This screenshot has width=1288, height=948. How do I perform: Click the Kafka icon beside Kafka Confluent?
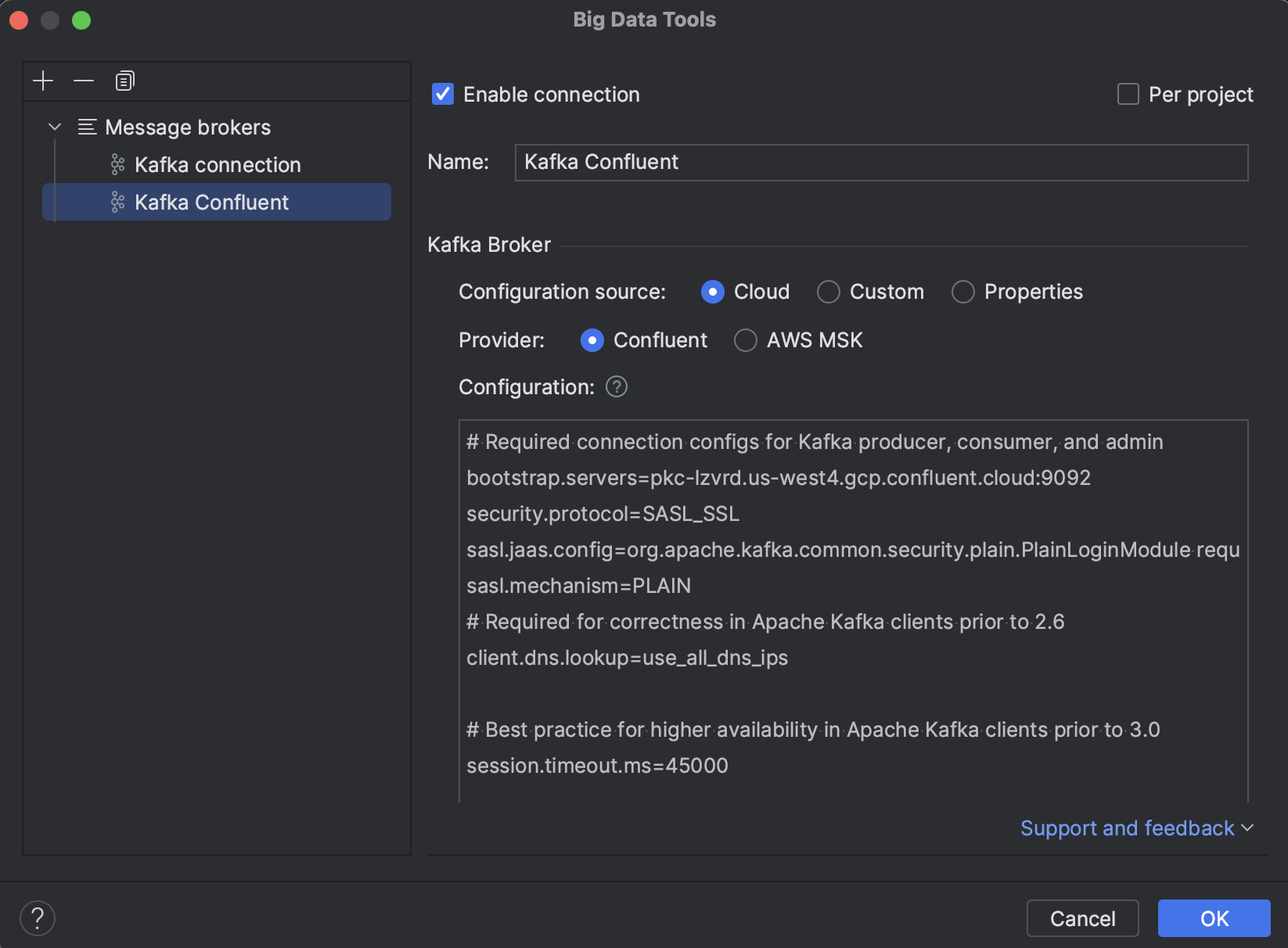(x=117, y=202)
